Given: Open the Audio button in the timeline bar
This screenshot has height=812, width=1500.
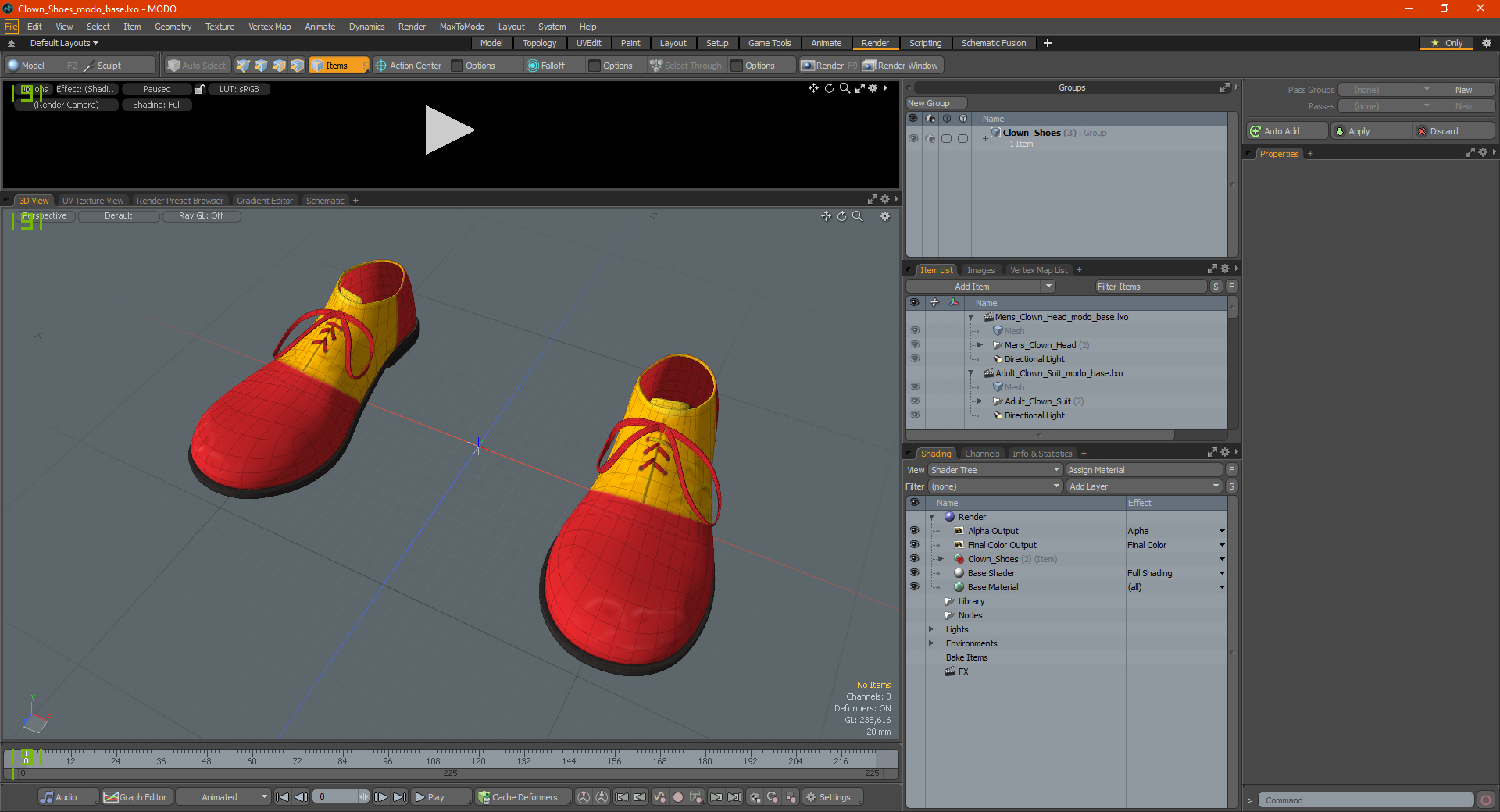Looking at the screenshot, I should 68,797.
